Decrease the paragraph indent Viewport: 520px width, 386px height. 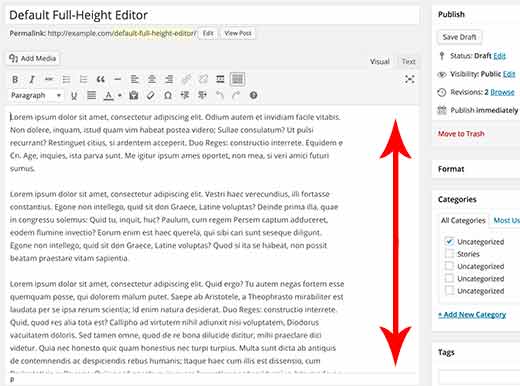click(185, 96)
